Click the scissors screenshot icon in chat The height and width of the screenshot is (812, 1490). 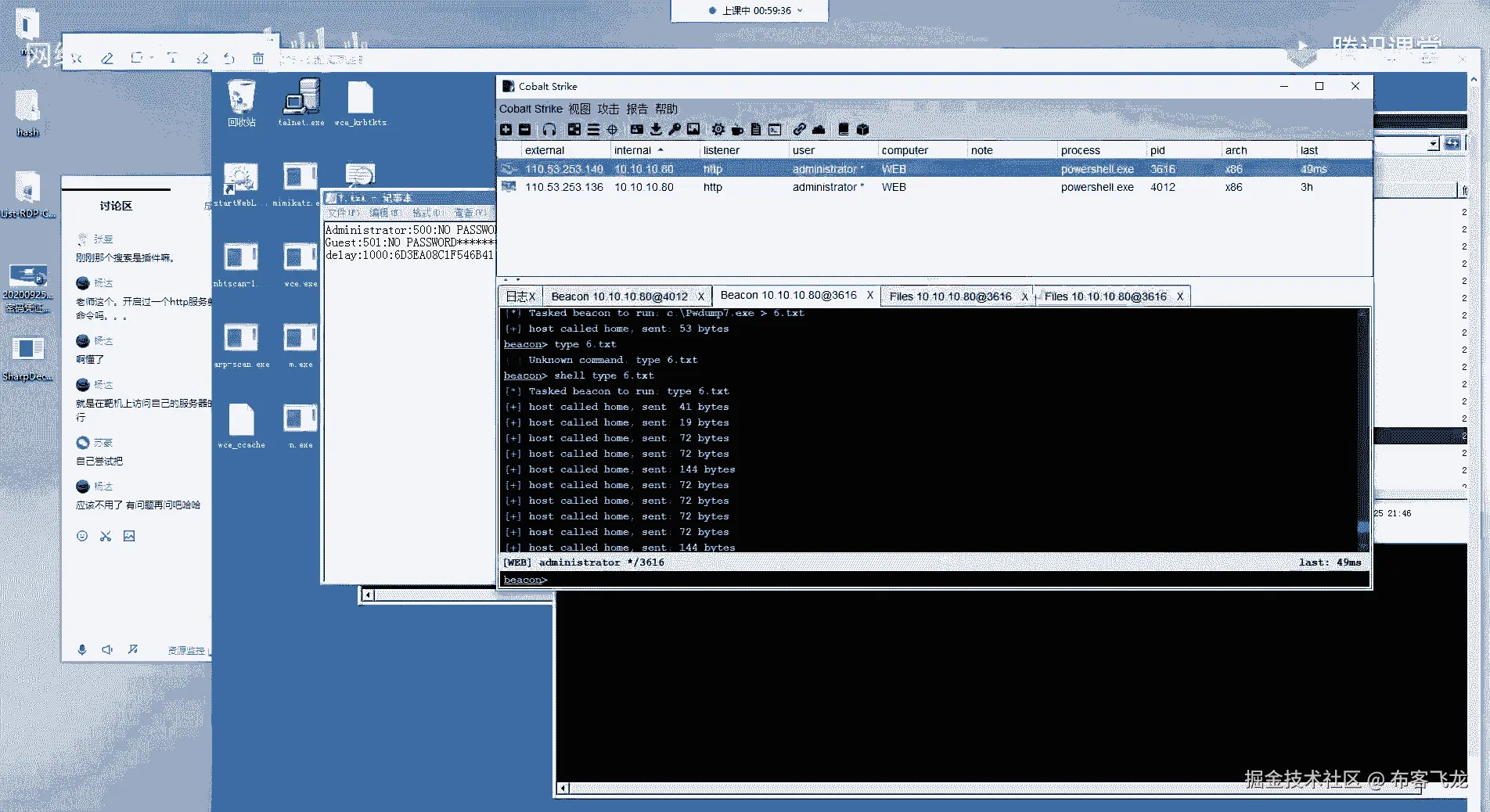[x=106, y=536]
